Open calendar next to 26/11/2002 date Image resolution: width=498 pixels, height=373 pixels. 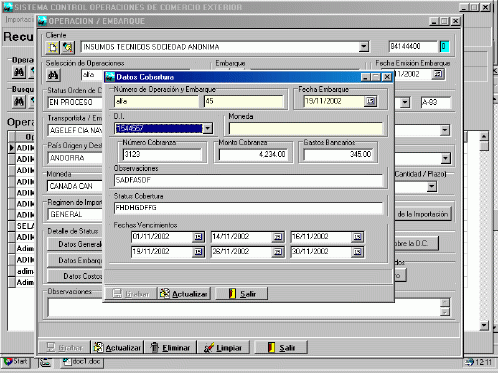(278, 252)
